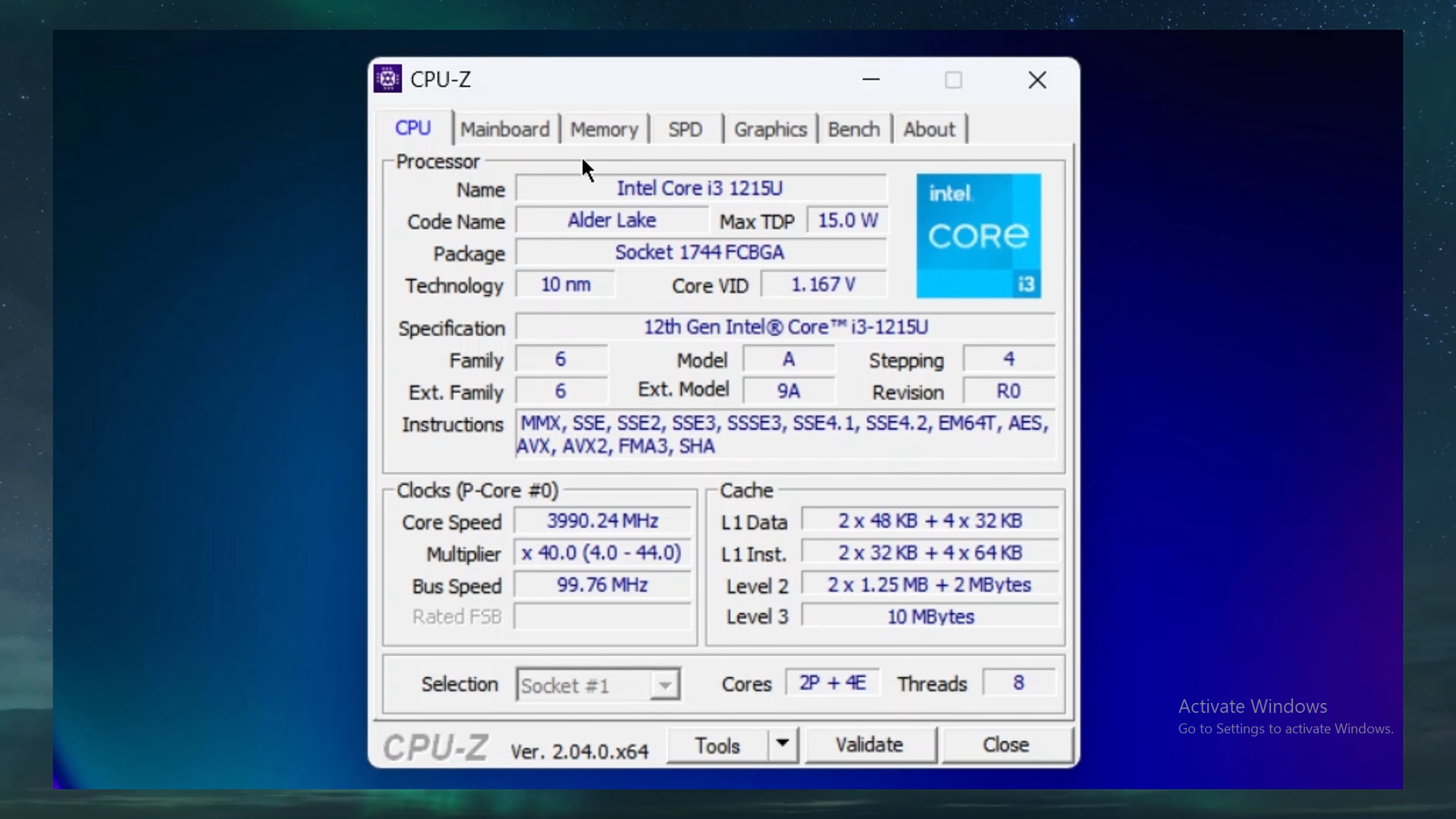1456x819 pixels.
Task: Click the Code Name value Alder Lake
Action: point(612,220)
